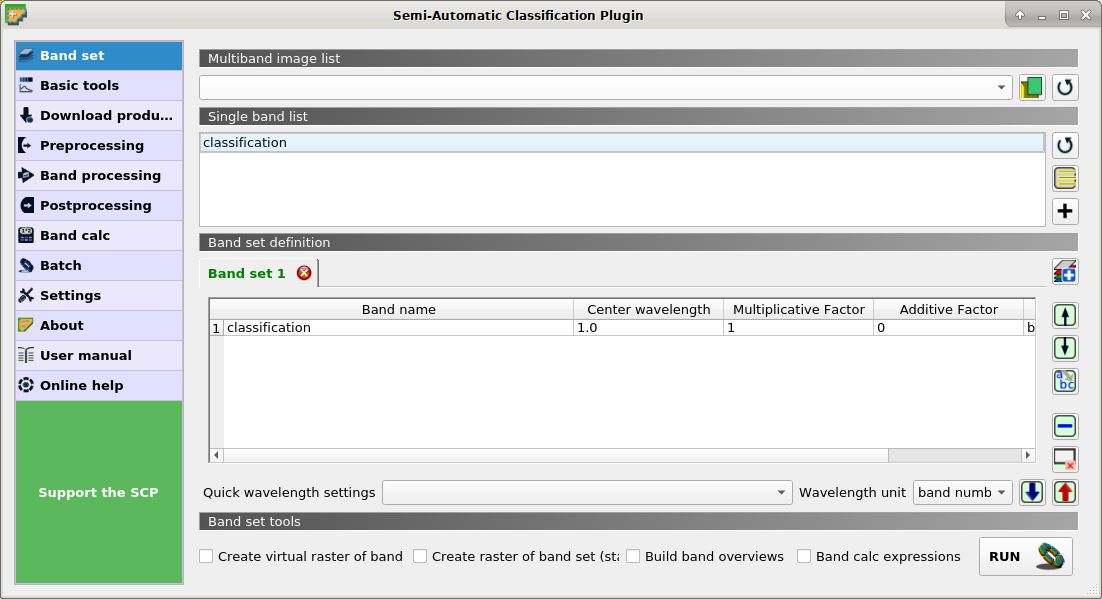Select row 1 header in band table
1102x599 pixels.
(216, 328)
